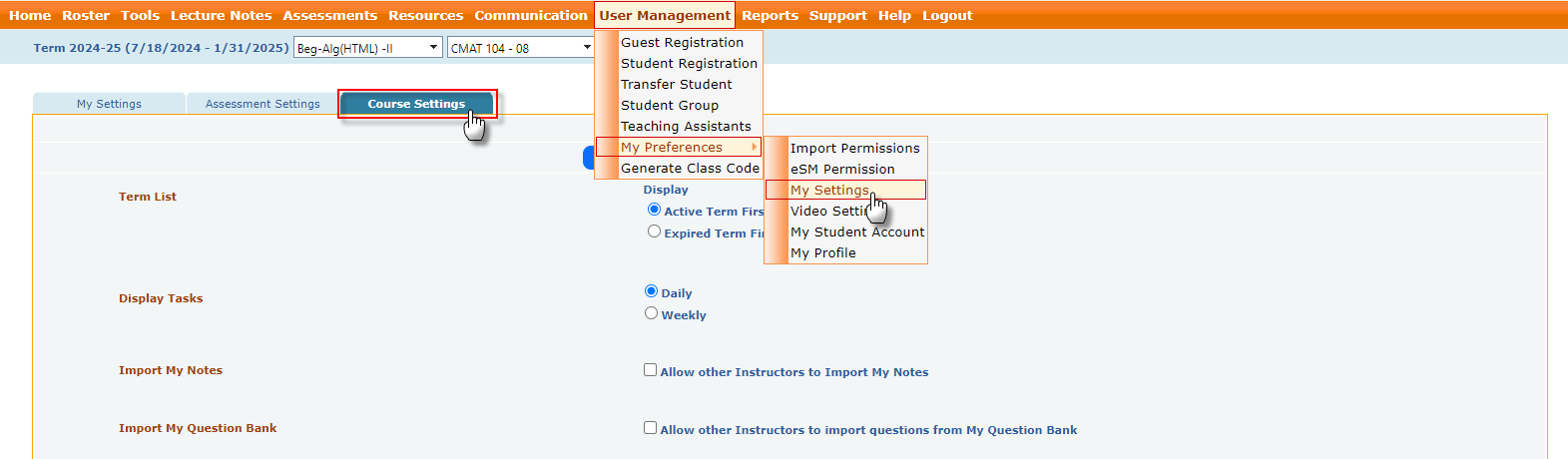
Task: Expand the My Preferences submenu arrow
Action: [x=755, y=147]
